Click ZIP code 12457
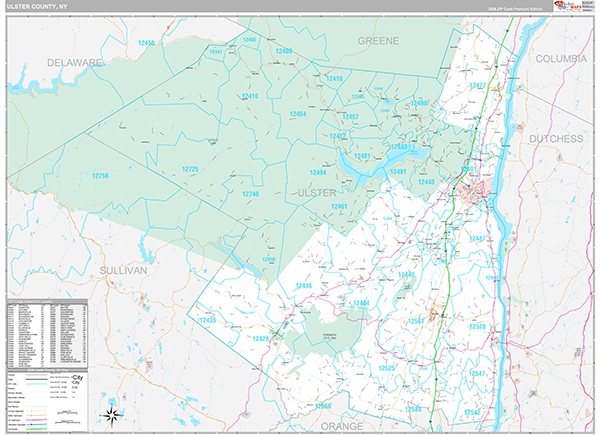This screenshot has width=600, height=435. pyautogui.click(x=350, y=116)
